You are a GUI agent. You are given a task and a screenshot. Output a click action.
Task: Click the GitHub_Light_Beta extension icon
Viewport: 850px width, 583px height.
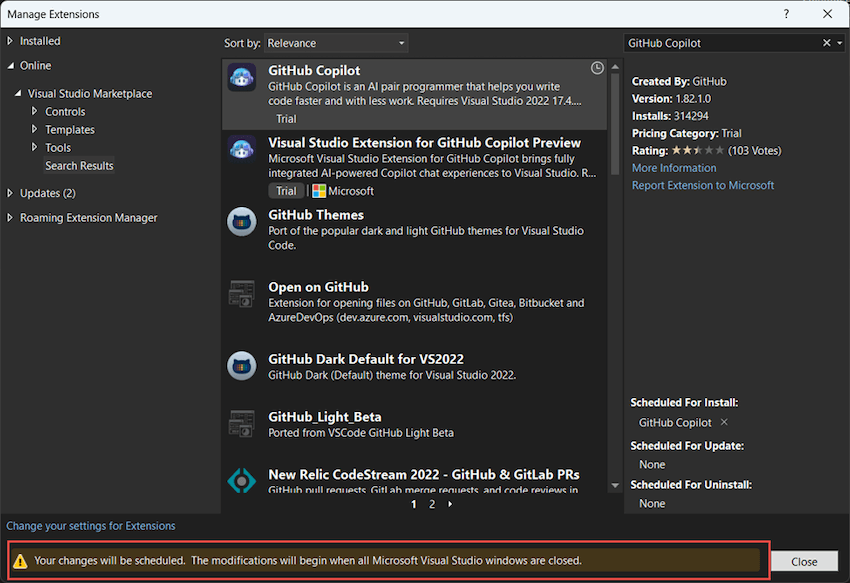(242, 424)
